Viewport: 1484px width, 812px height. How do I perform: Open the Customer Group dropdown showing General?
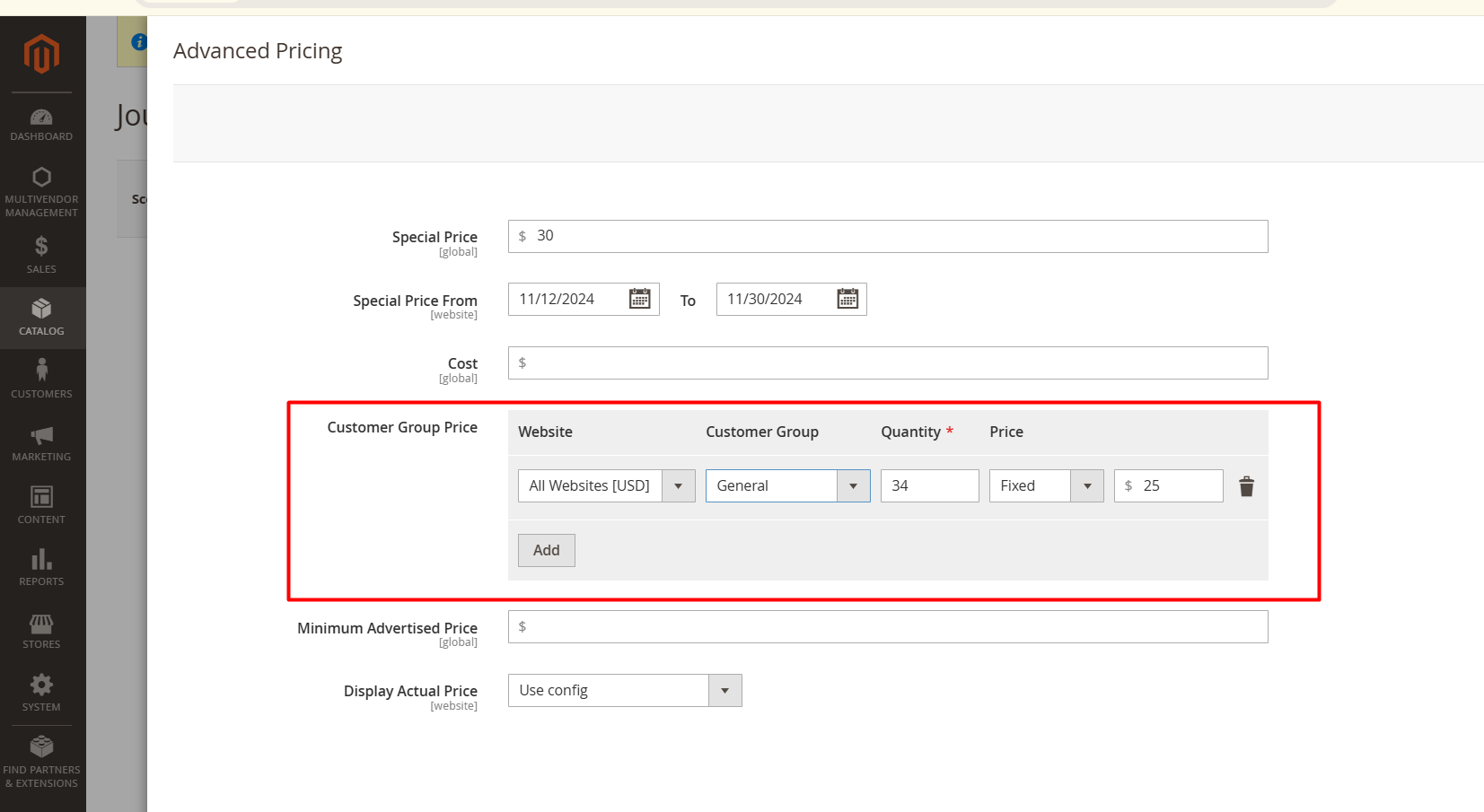tap(788, 485)
